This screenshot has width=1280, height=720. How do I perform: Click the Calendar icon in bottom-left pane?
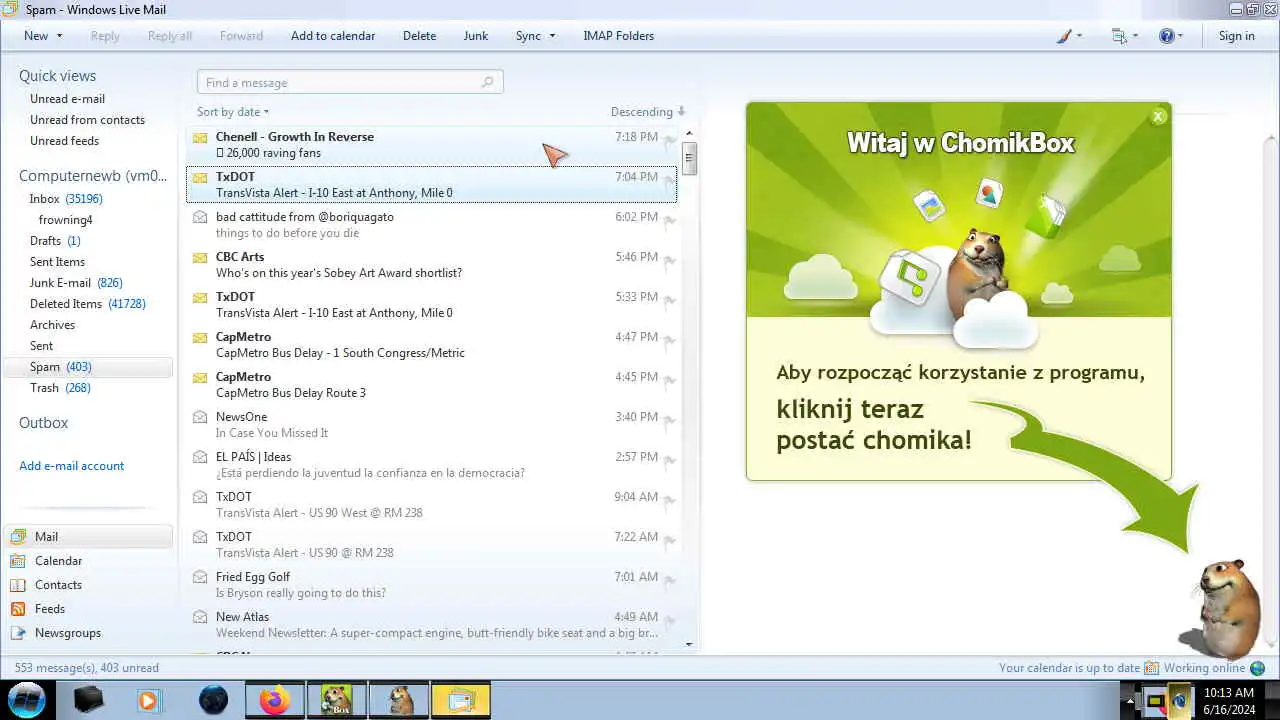17,561
